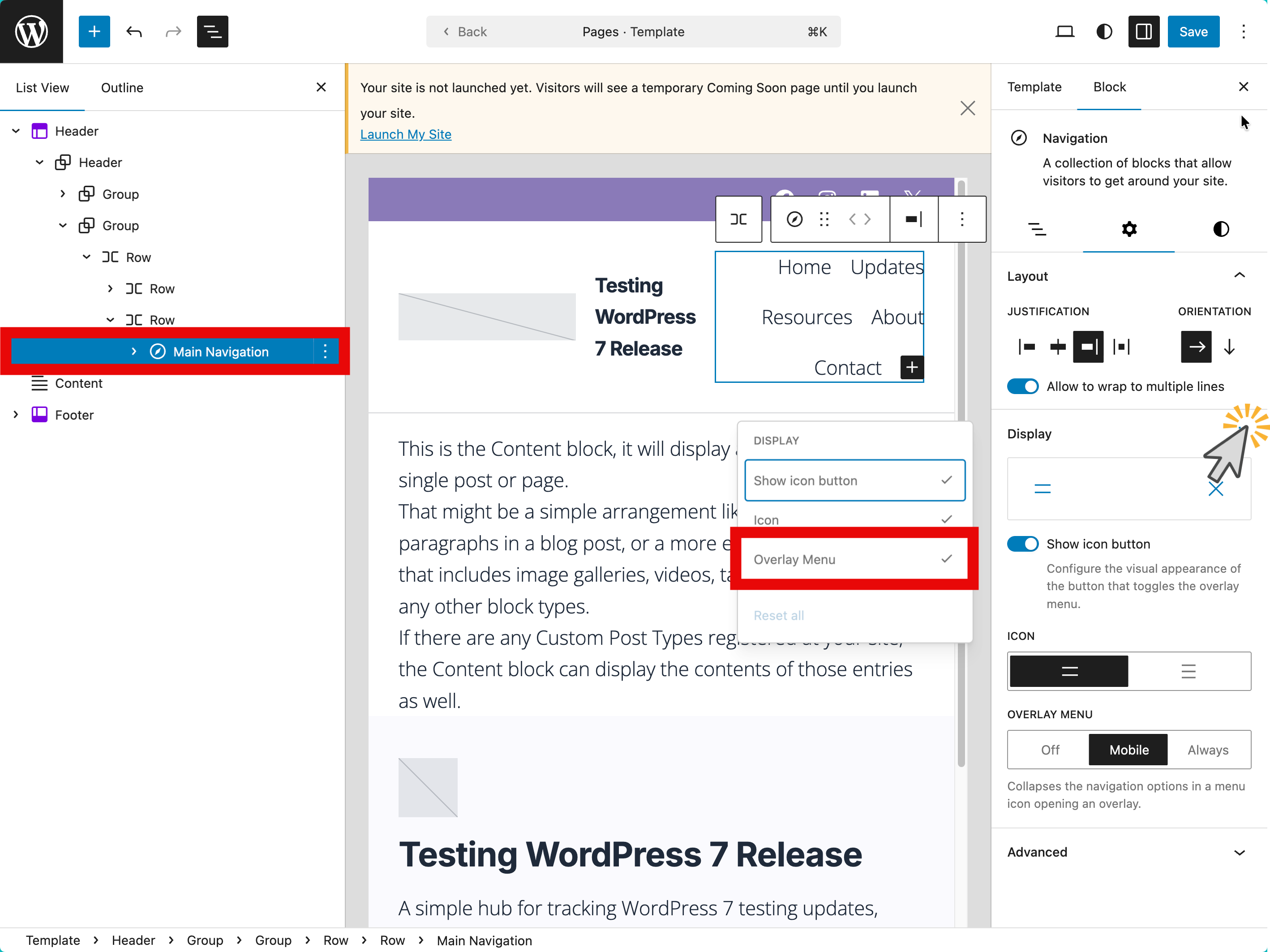Click the Save button
1270x952 pixels.
[x=1193, y=32]
